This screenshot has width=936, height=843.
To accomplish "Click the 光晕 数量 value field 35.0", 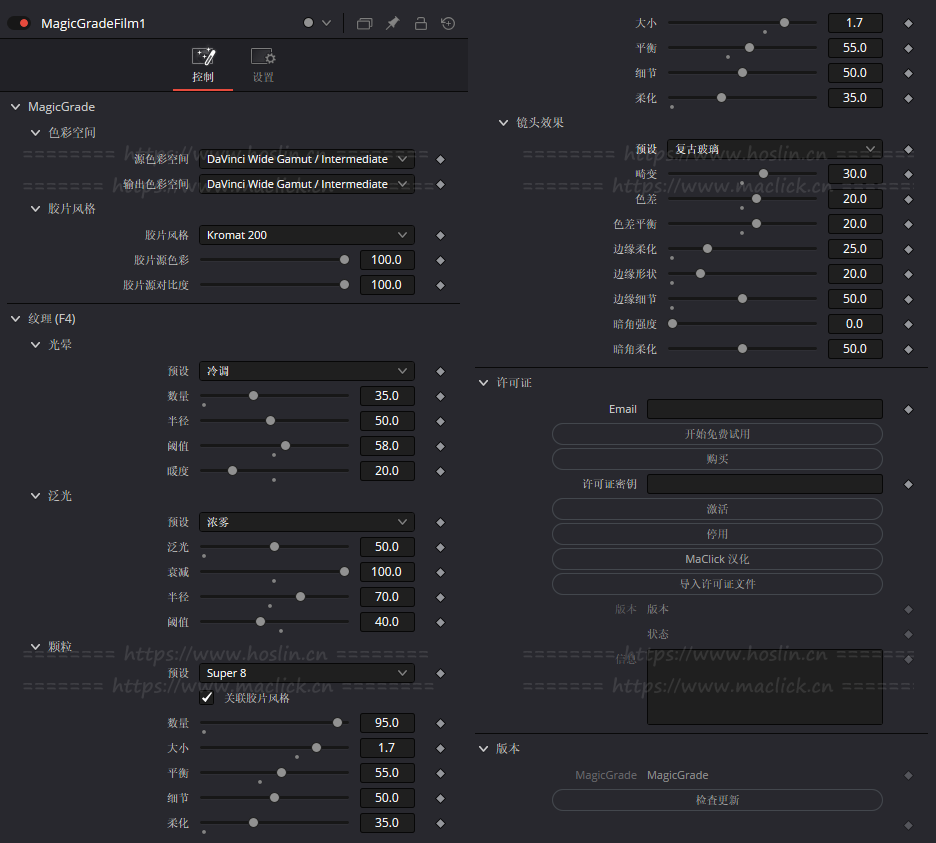I will click(x=387, y=396).
